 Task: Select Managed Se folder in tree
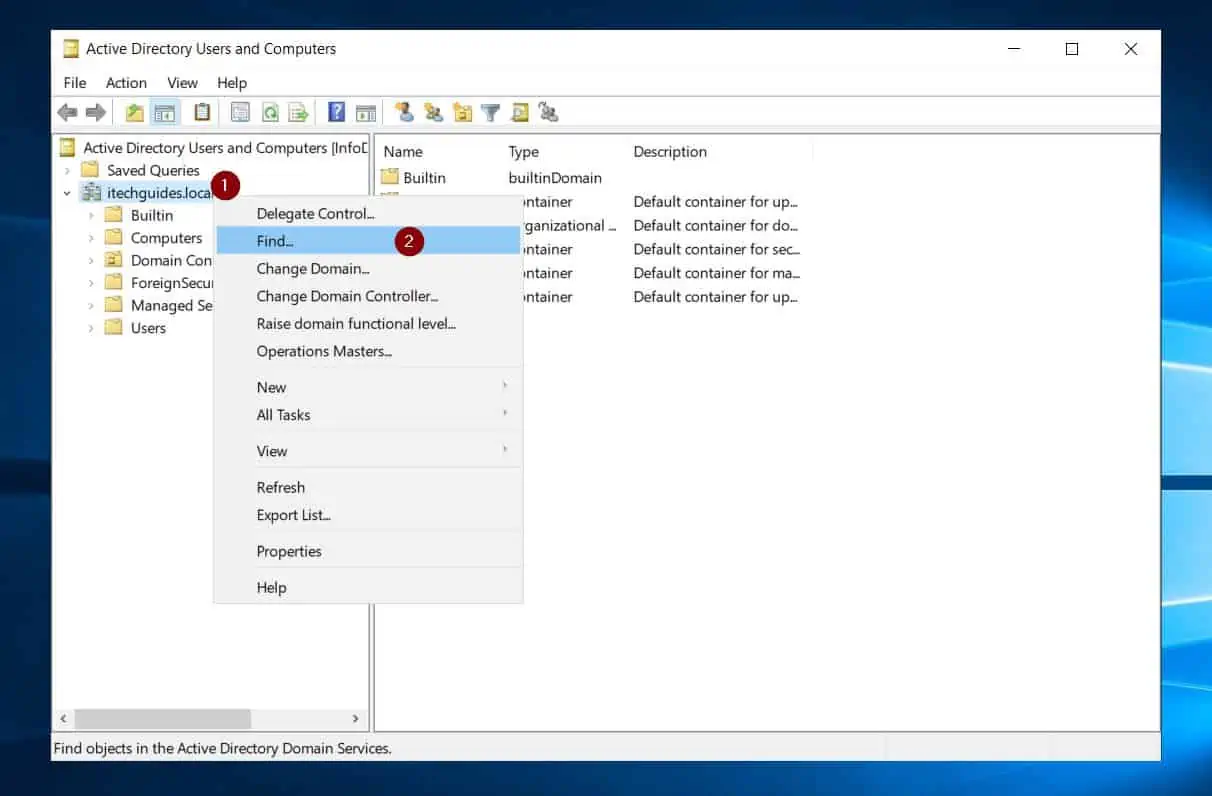tap(171, 306)
